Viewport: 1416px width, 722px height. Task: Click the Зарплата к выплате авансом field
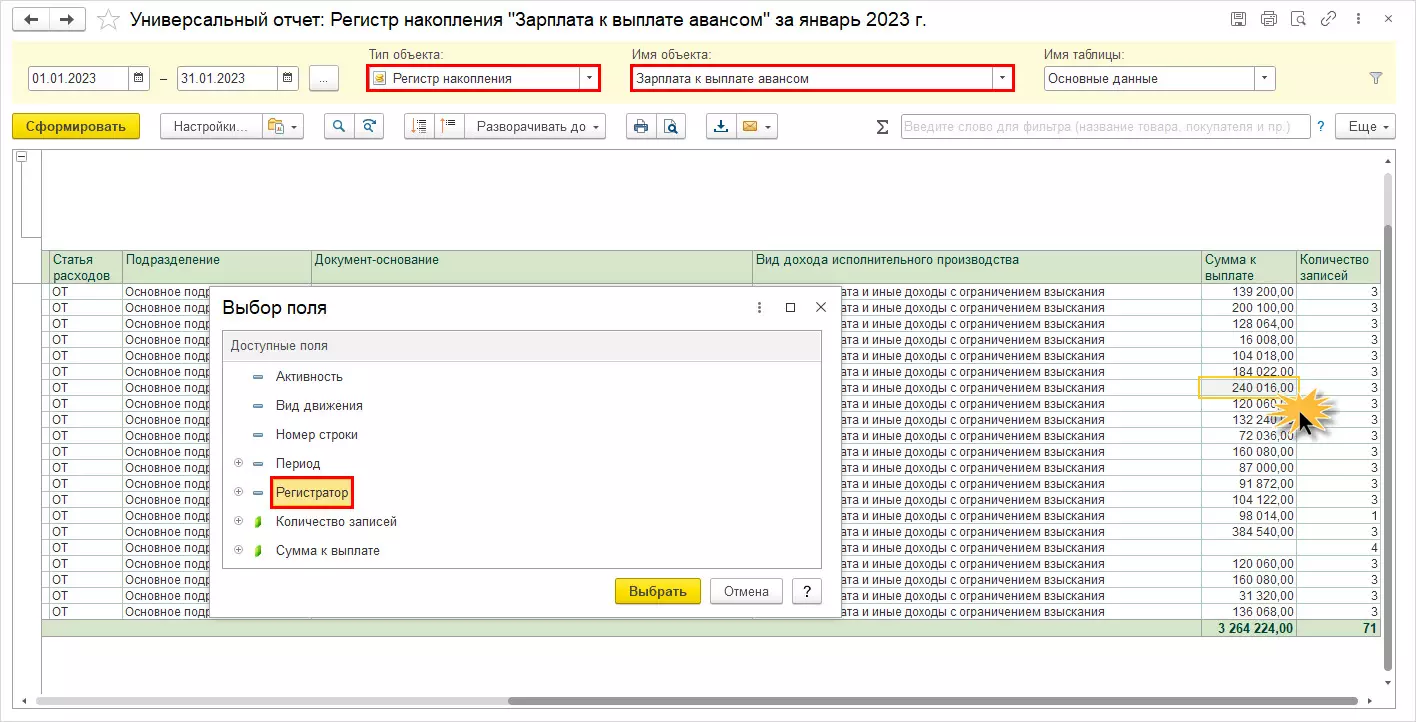[812, 78]
